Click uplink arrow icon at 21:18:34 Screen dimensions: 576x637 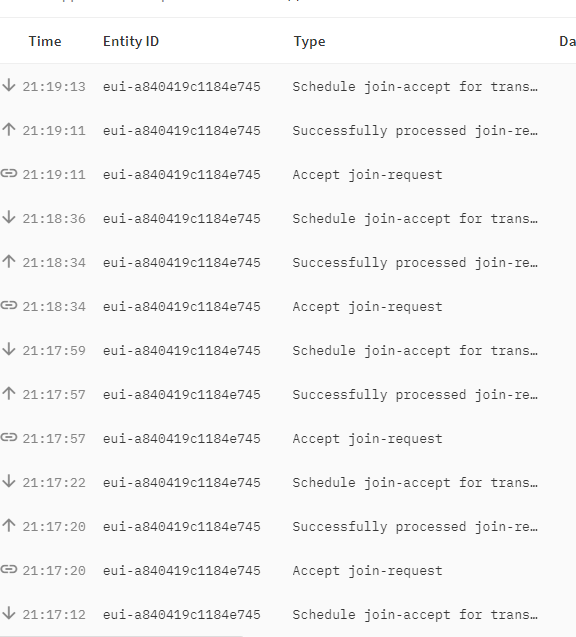click(9, 261)
